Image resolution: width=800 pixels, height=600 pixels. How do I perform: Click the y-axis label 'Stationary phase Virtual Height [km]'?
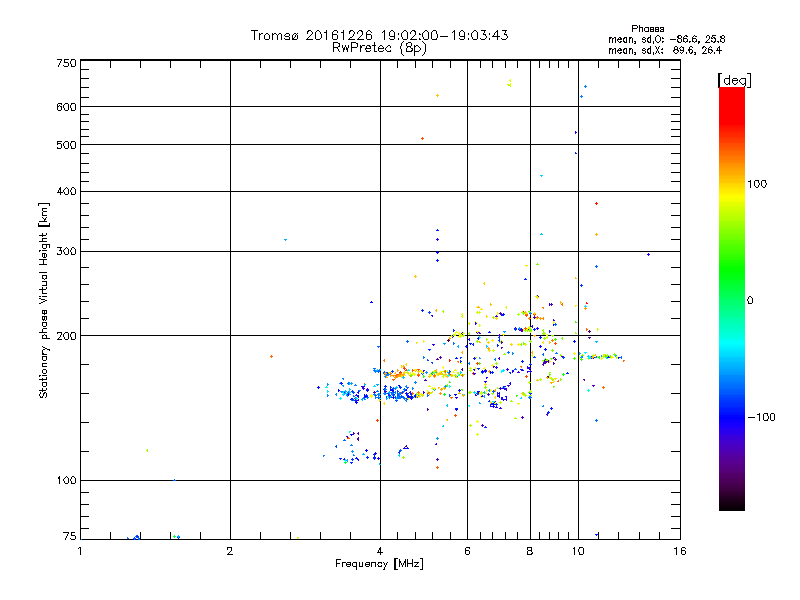coord(44,300)
